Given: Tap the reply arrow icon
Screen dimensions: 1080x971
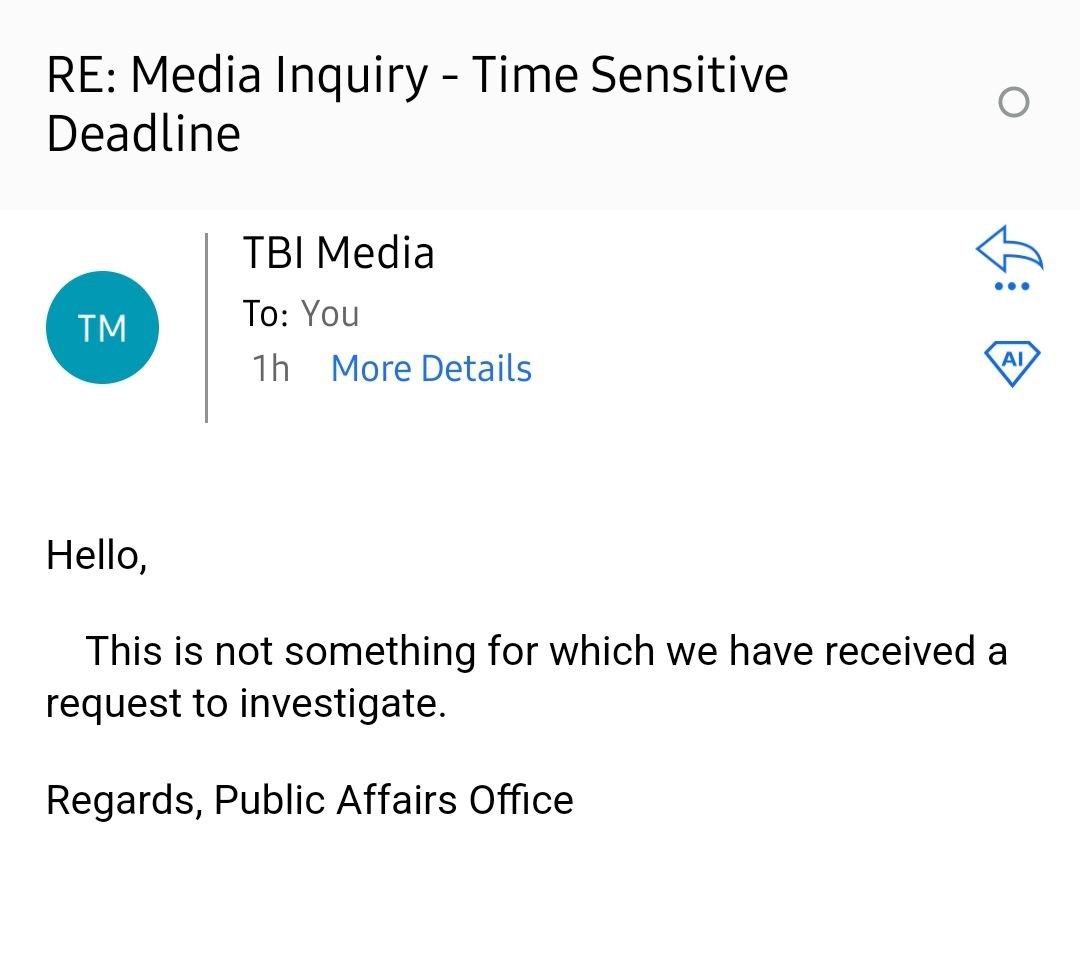Looking at the screenshot, I should 1010,248.
